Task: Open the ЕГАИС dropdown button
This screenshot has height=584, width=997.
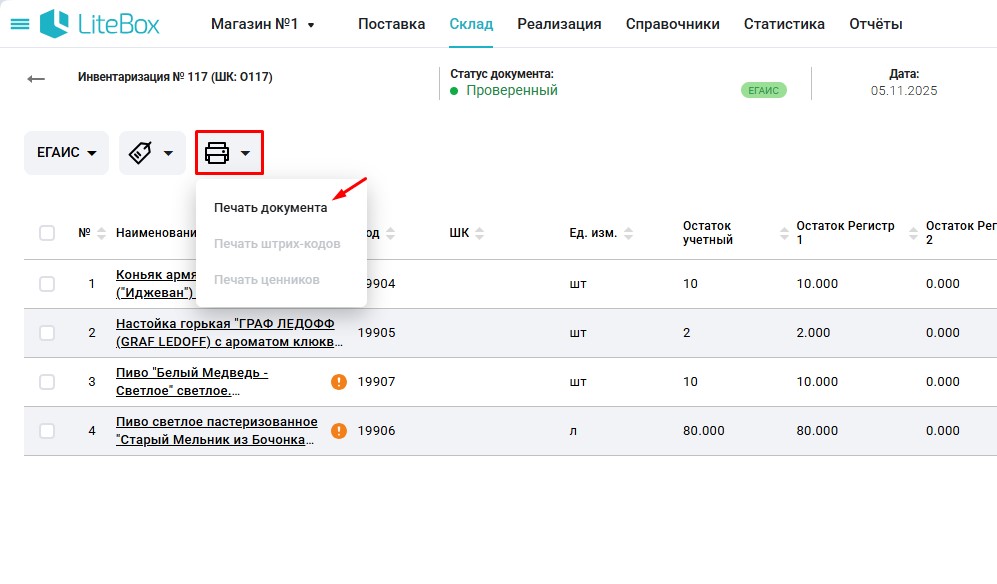Action: pyautogui.click(x=66, y=153)
